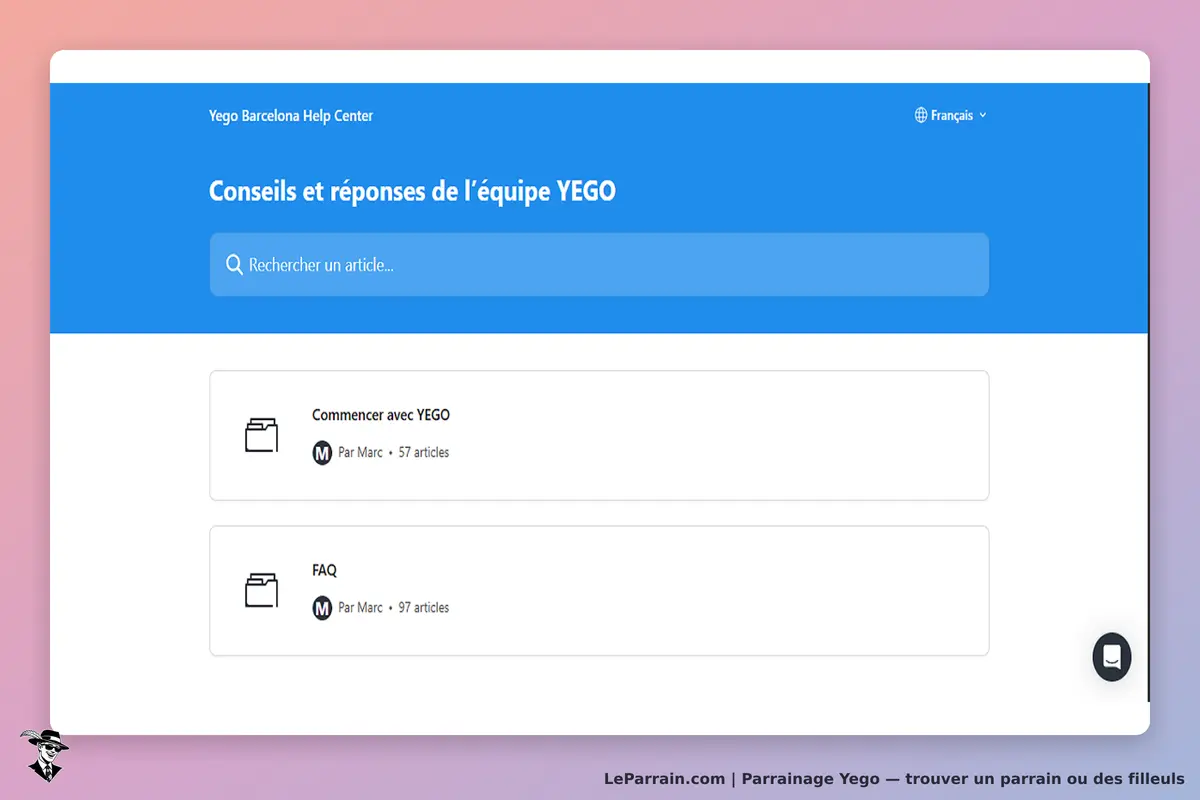Click the Conseils et réponses de l'équipe YEGO heading

(412, 191)
